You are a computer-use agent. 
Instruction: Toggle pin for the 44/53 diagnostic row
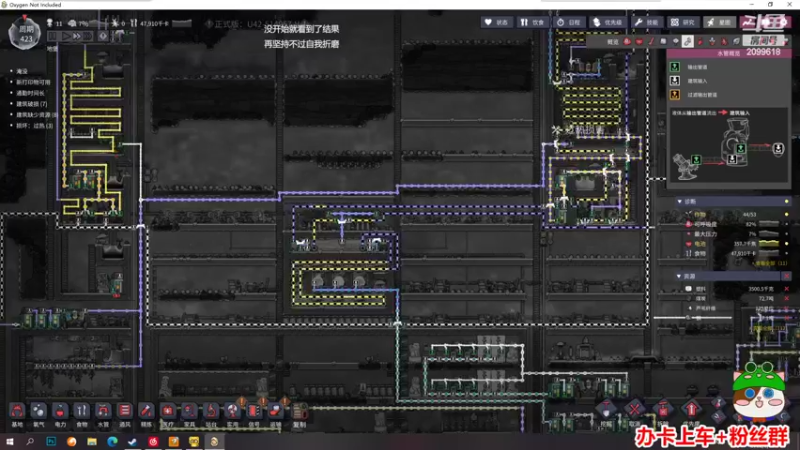[786, 214]
